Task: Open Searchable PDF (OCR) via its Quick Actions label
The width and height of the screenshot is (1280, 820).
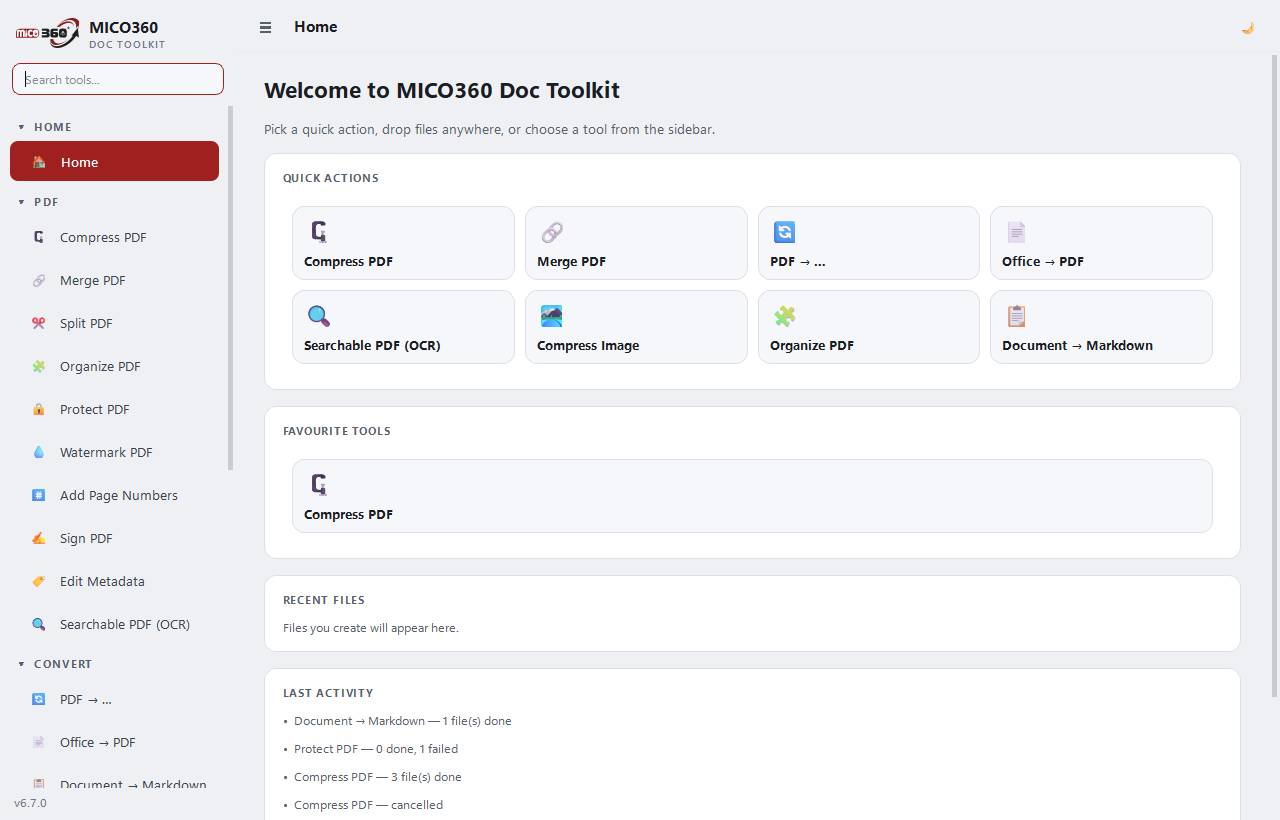Action: pyautogui.click(x=372, y=345)
